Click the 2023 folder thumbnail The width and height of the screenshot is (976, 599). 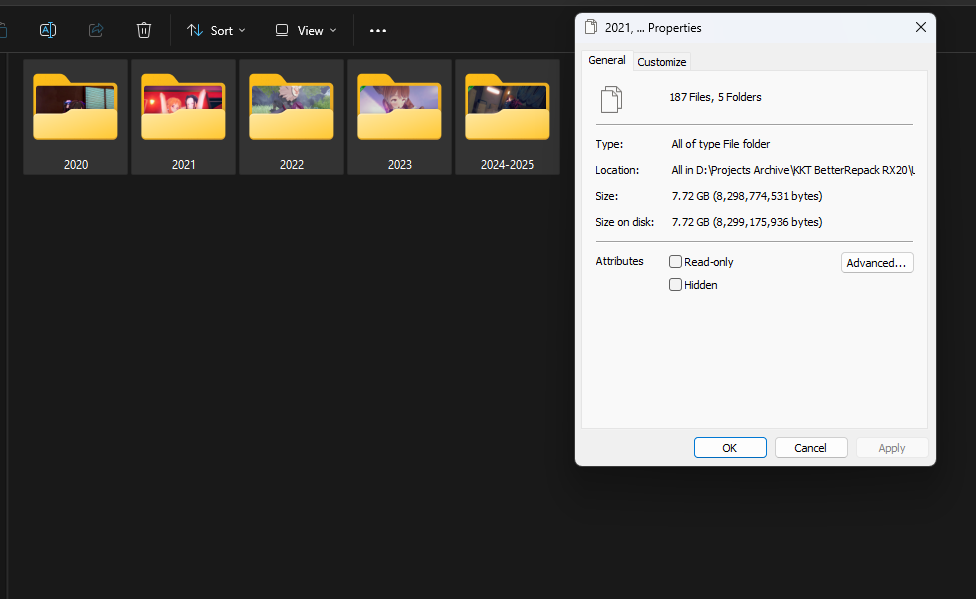(399, 107)
